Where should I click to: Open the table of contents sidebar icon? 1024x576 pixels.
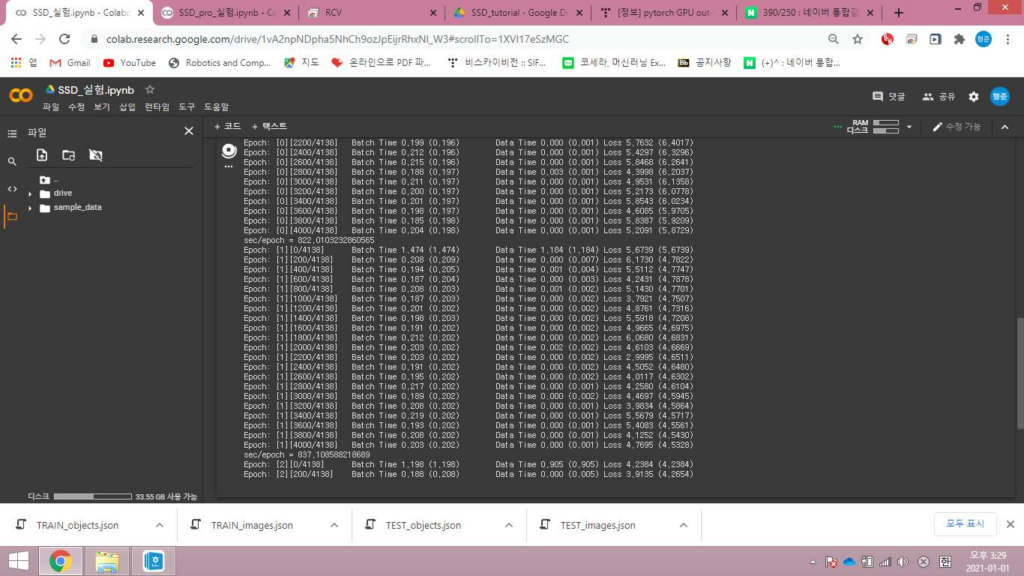pos(12,132)
